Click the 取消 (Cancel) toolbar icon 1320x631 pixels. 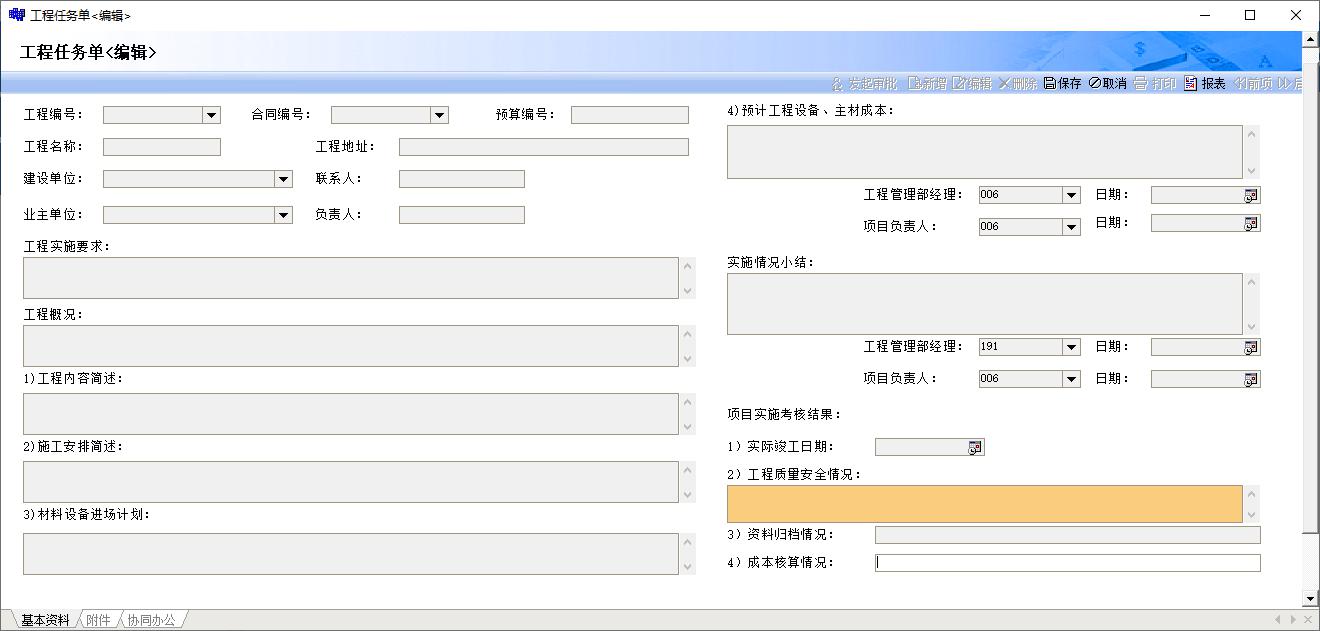(x=1107, y=84)
